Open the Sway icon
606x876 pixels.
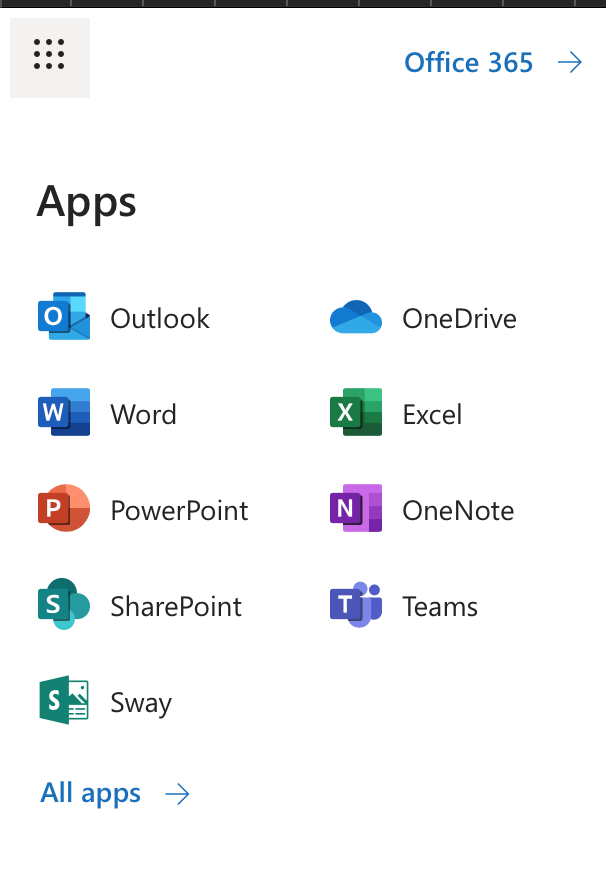tap(64, 700)
